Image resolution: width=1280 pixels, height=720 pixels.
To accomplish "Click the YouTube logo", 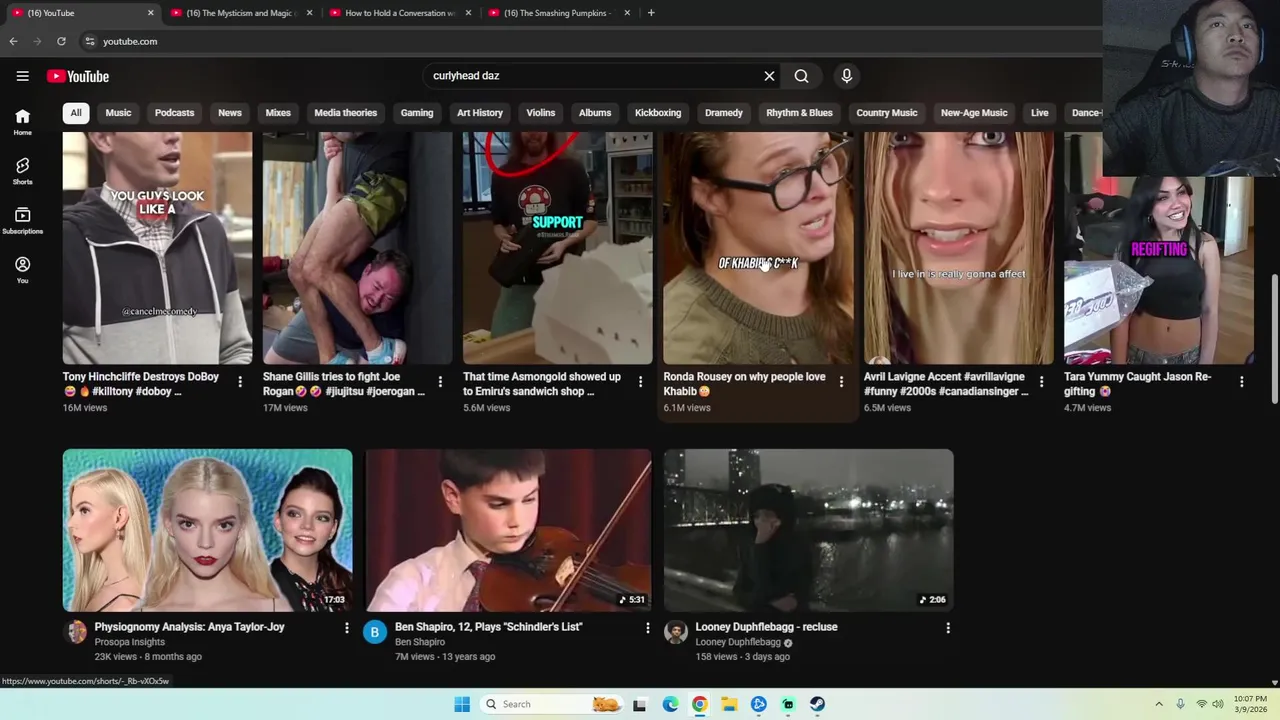I will click(x=78, y=76).
